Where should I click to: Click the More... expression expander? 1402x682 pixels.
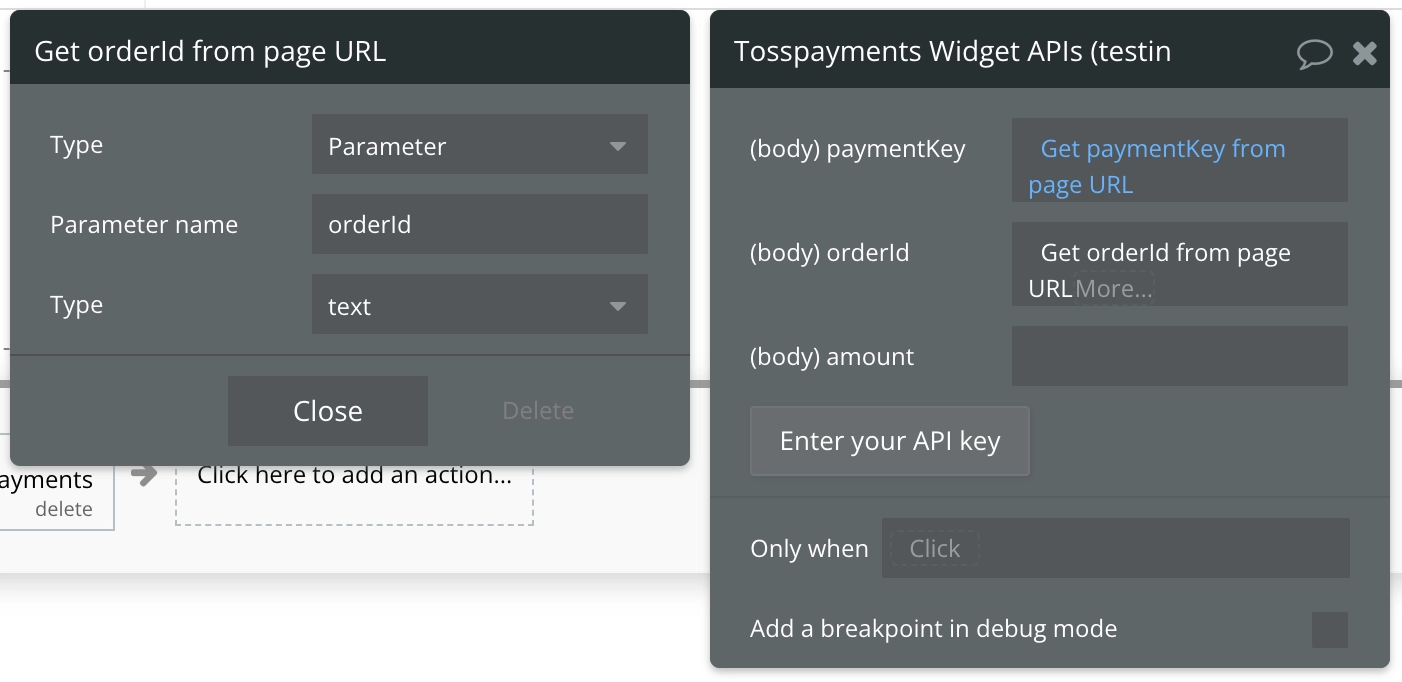1114,289
